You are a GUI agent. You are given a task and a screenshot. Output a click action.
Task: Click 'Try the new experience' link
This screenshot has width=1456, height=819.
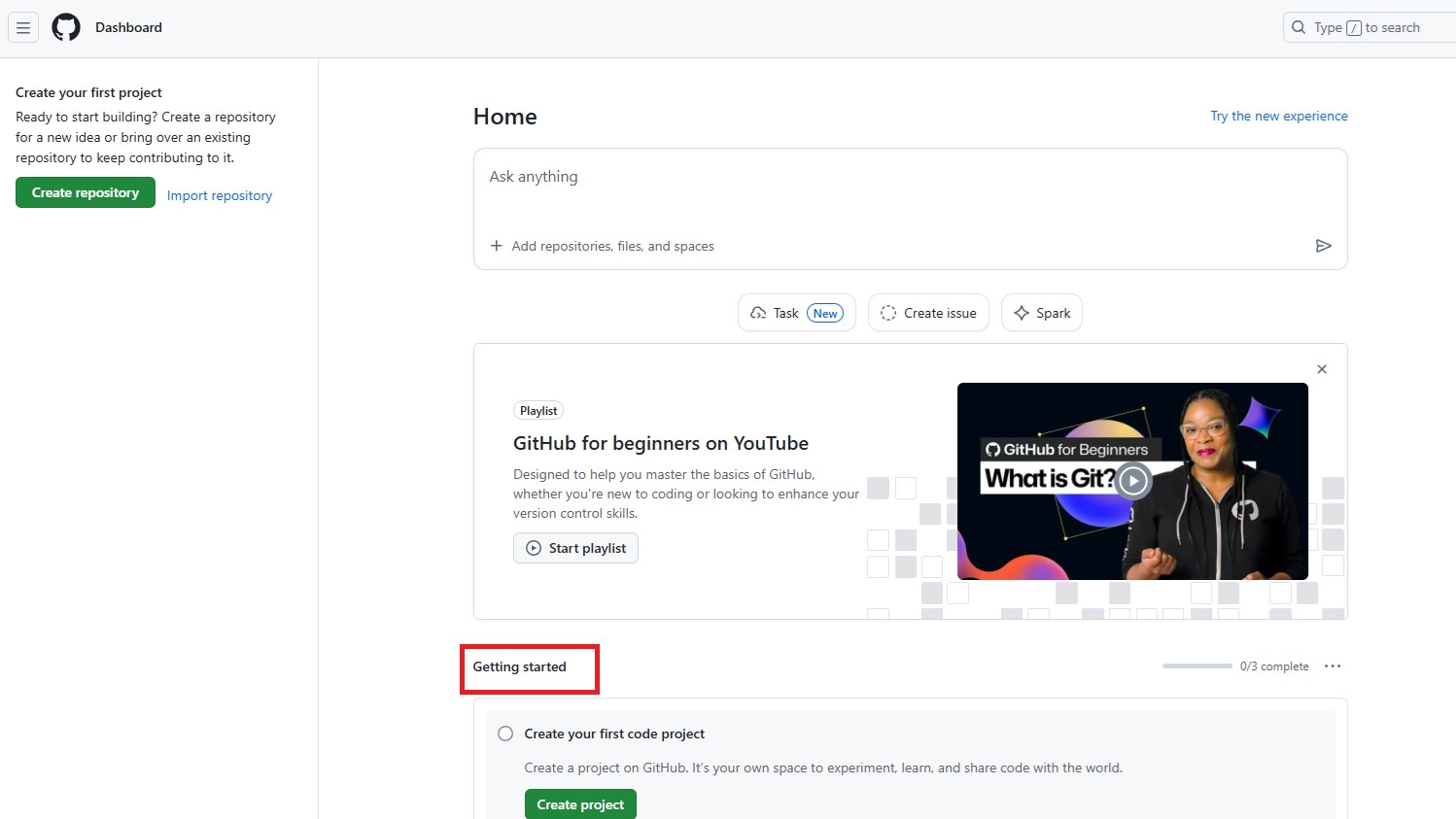[1279, 116]
